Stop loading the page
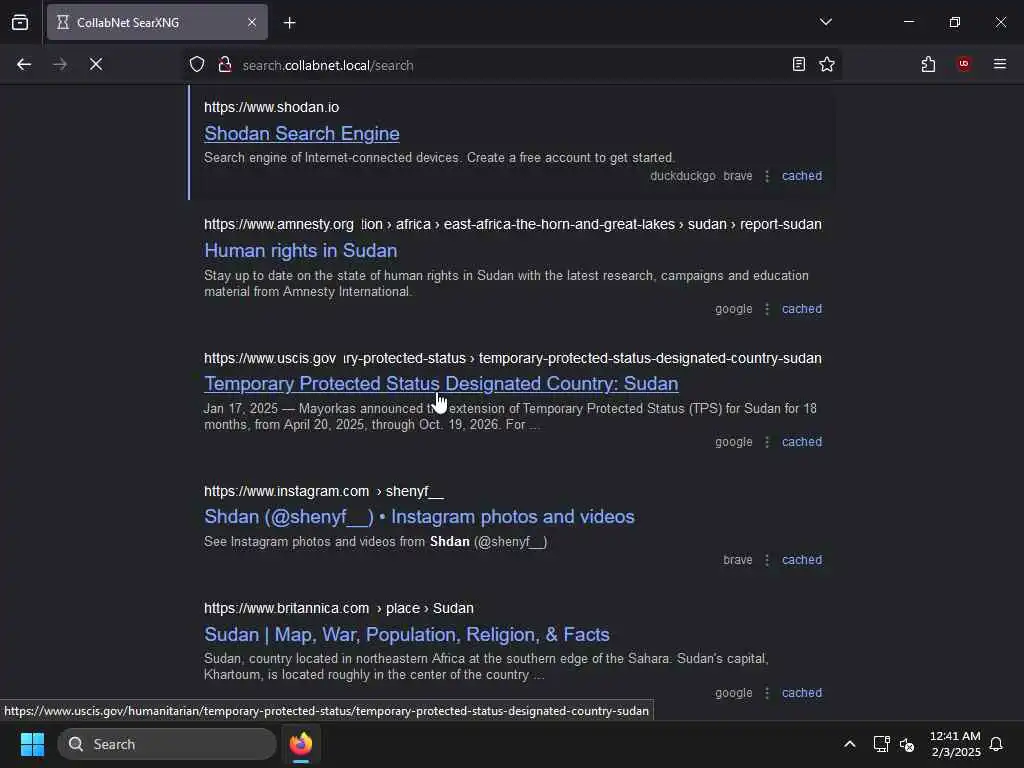The height and width of the screenshot is (768, 1024). tap(96, 64)
